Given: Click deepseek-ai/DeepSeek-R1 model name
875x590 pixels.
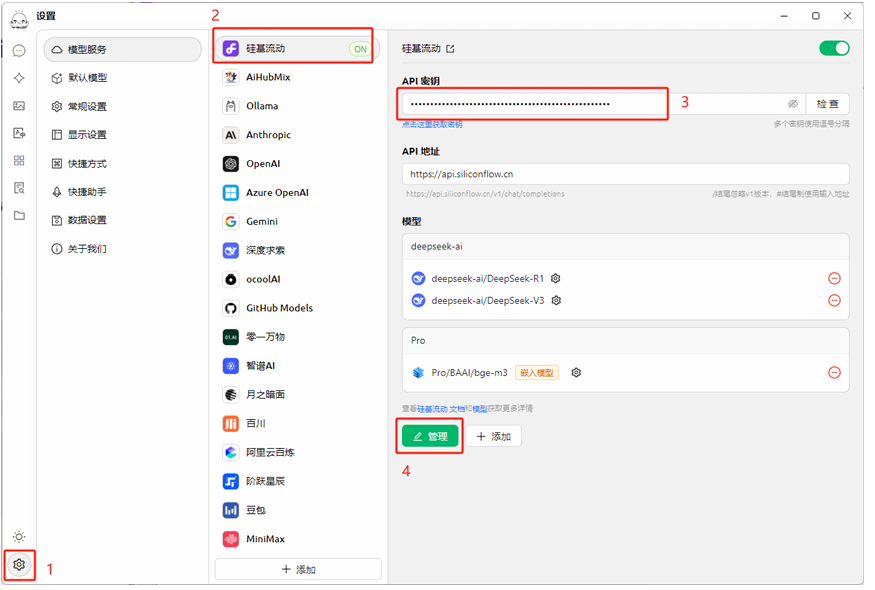Looking at the screenshot, I should (x=487, y=279).
